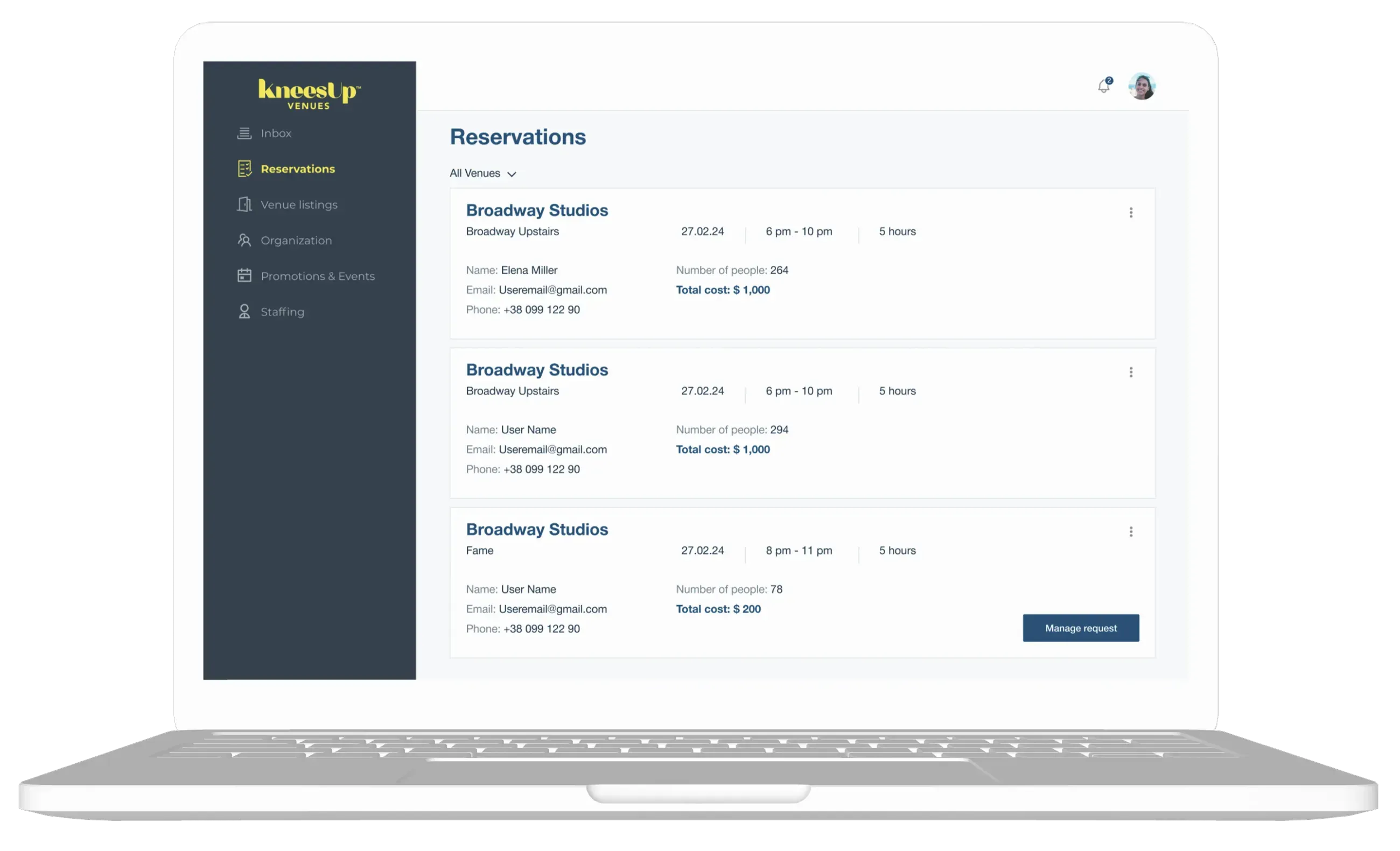Open the user profile avatar
Screen dimensions: 1400x851
[1142, 86]
